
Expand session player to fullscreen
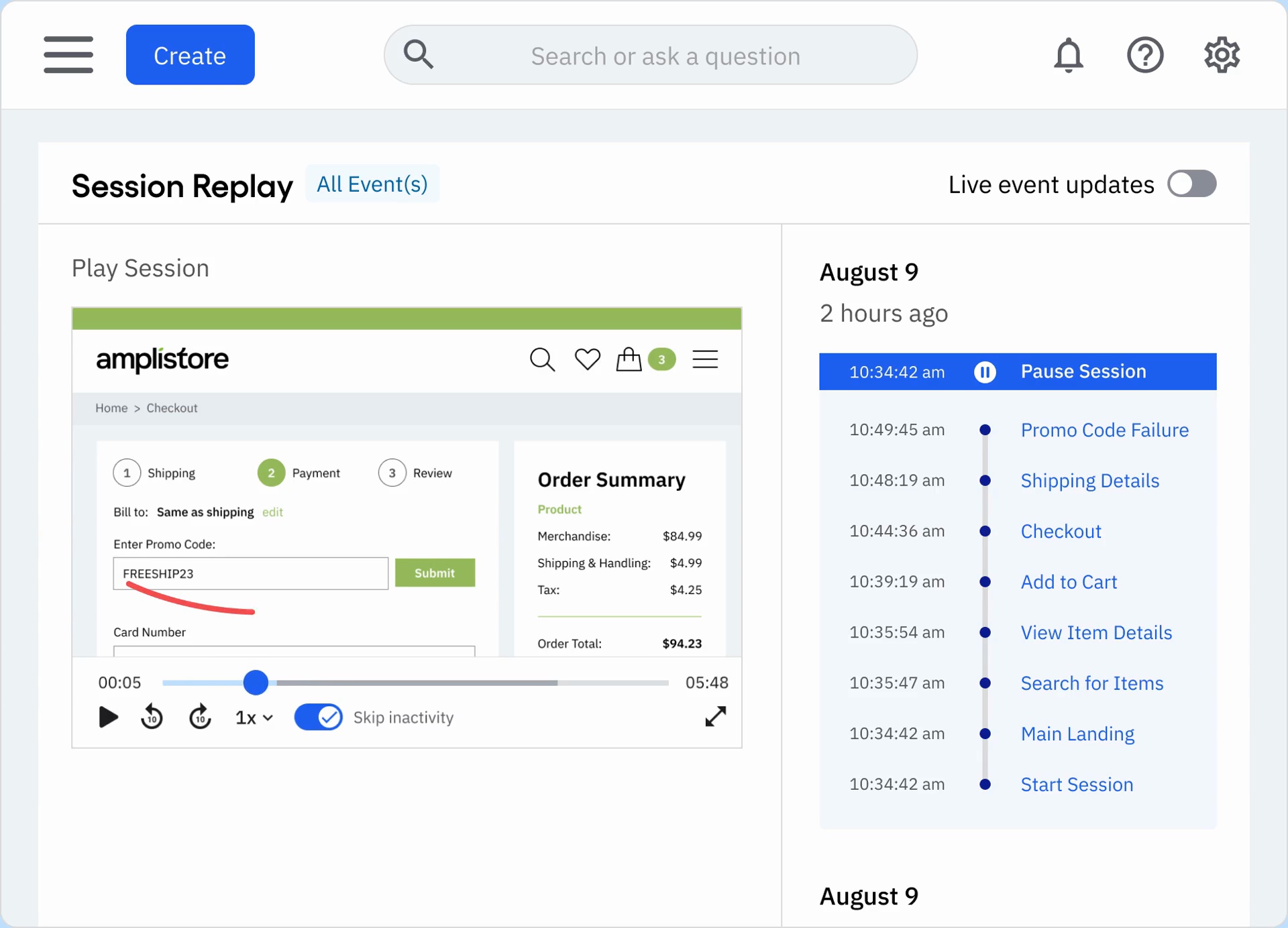715,717
